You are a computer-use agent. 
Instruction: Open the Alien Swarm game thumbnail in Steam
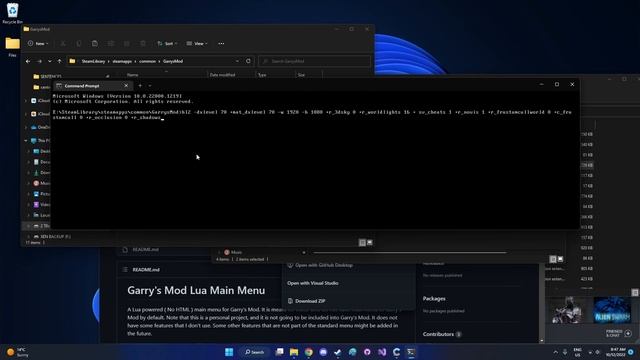[x=612, y=310]
